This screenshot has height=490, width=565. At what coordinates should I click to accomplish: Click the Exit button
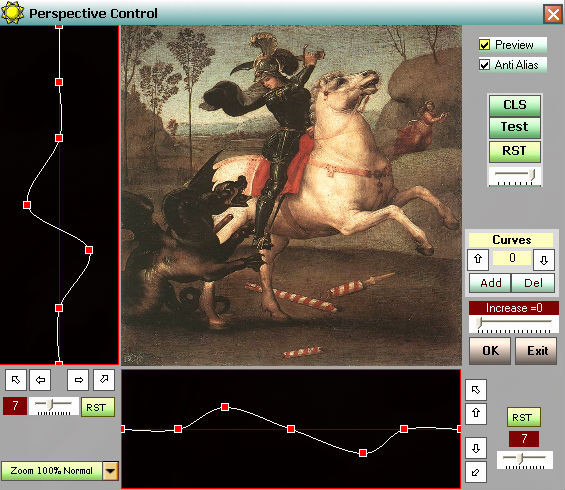pos(536,351)
